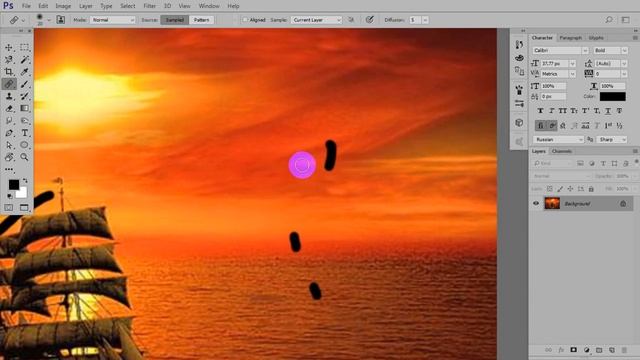
Task: Open the File menu
Action: pos(26,6)
